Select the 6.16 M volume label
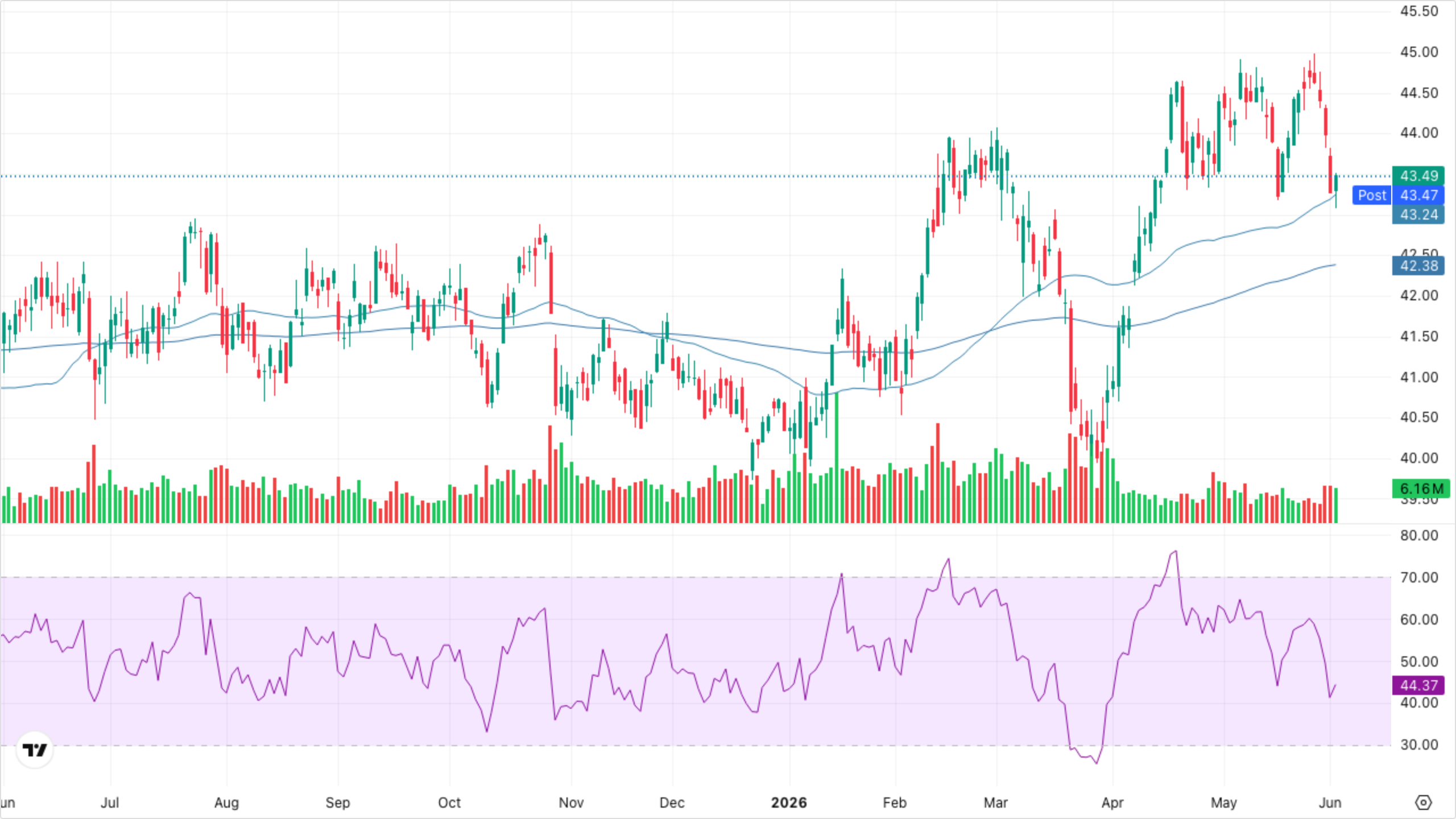 pyautogui.click(x=1421, y=489)
